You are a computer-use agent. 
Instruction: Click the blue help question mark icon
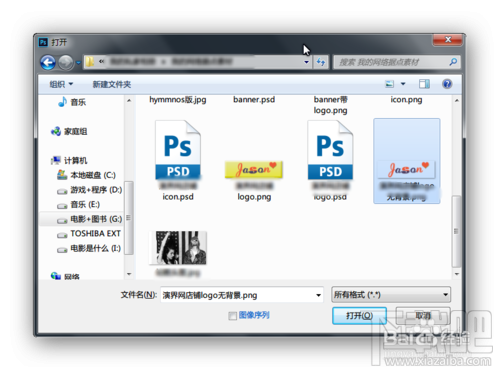pos(447,84)
